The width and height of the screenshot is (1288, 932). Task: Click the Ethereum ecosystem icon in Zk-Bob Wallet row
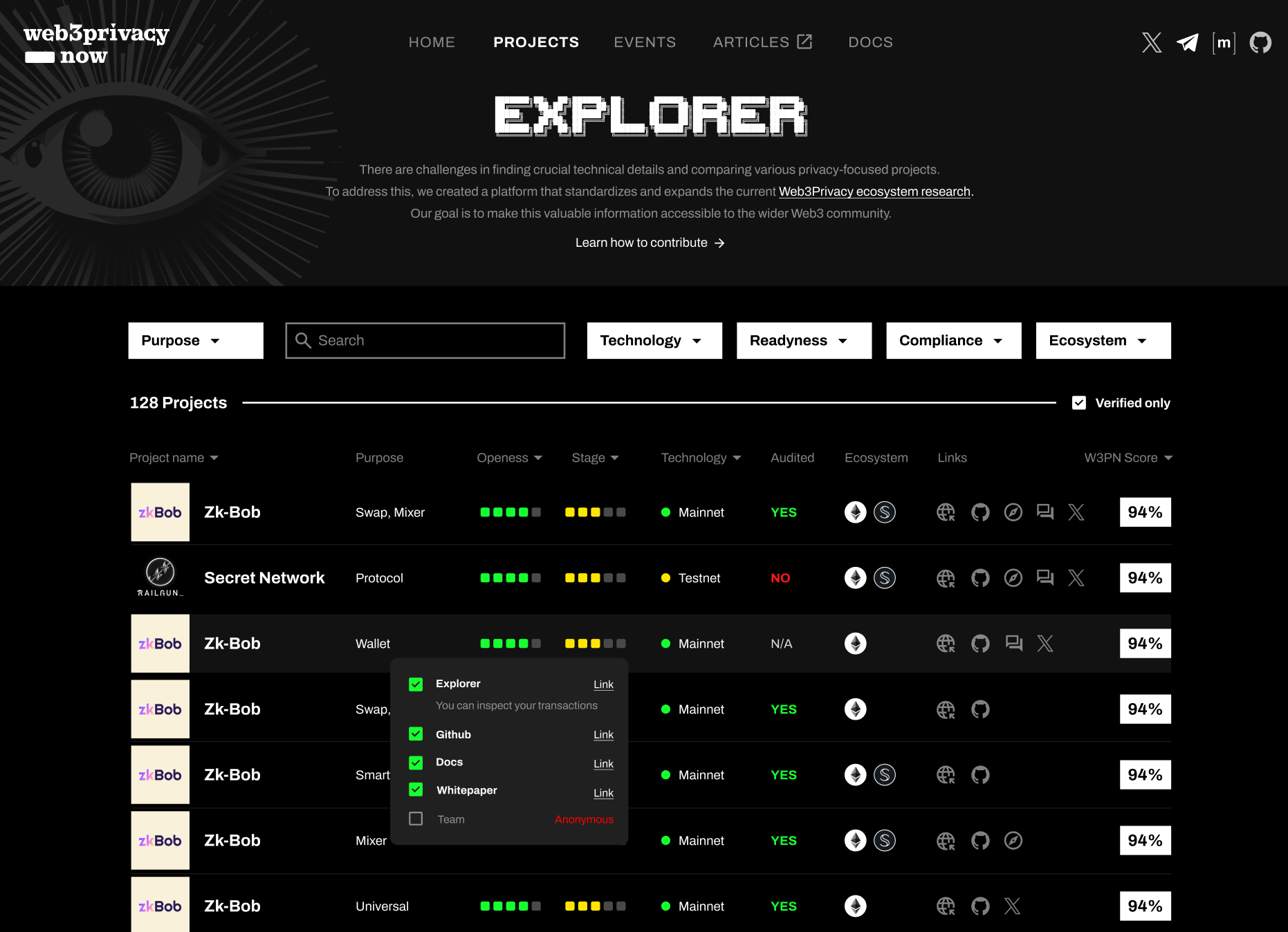856,644
